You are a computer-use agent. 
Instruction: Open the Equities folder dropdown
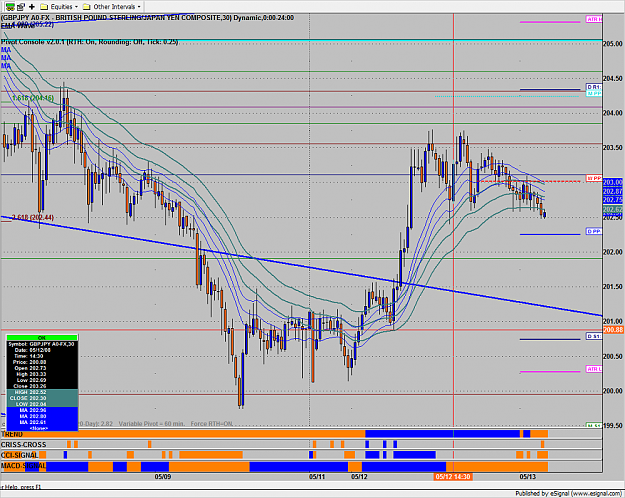[x=59, y=6]
